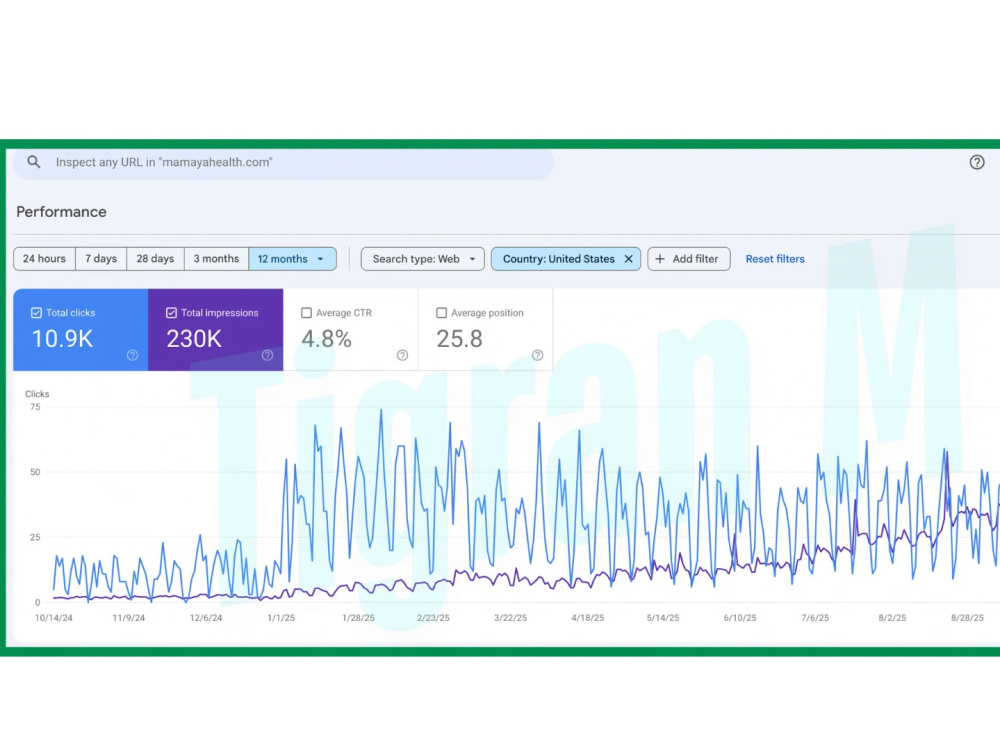Click the 6/10/25 date axis label
Screen dimensions: 1000x751
pyautogui.click(x=740, y=618)
